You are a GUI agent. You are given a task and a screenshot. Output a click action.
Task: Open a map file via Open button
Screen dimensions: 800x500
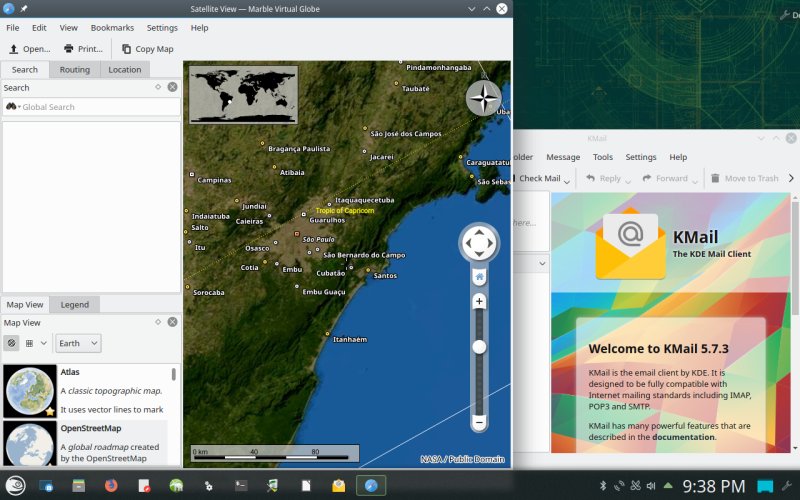[x=29, y=49]
